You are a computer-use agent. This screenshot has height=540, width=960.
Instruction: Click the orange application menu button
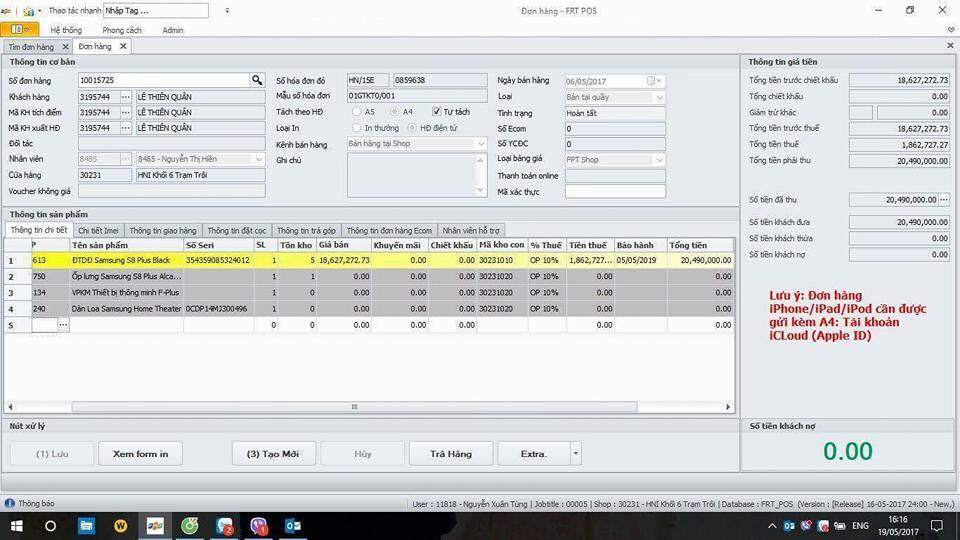click(19, 29)
